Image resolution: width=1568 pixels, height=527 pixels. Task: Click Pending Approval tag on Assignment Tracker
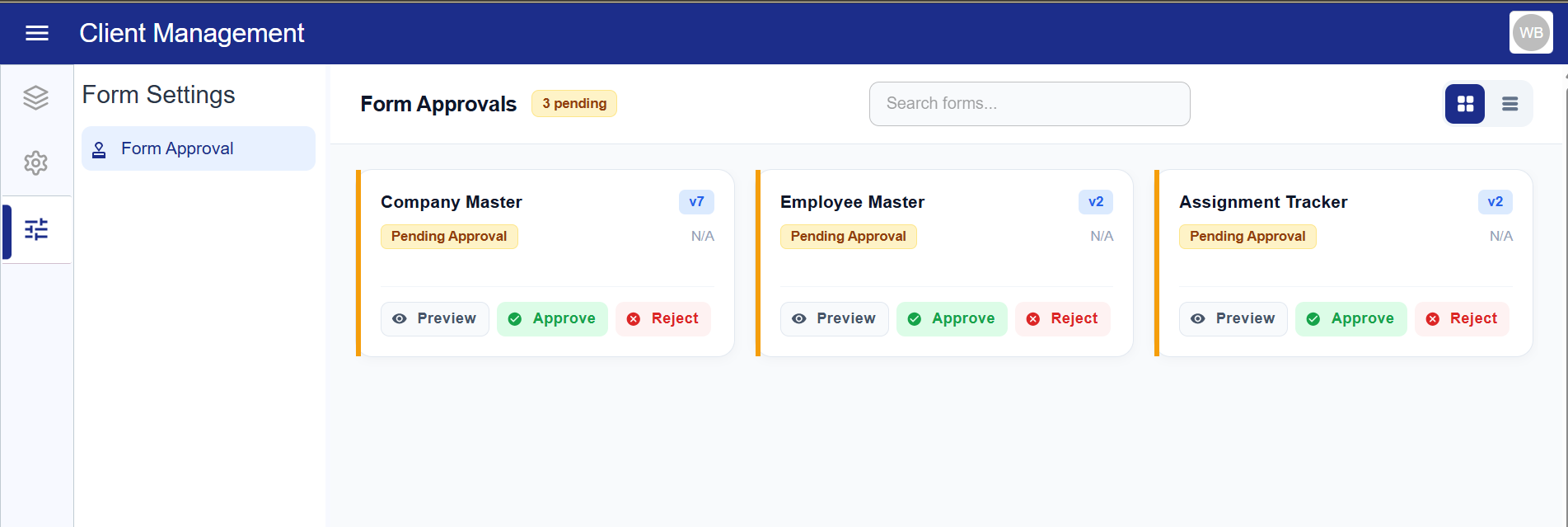tap(1247, 237)
